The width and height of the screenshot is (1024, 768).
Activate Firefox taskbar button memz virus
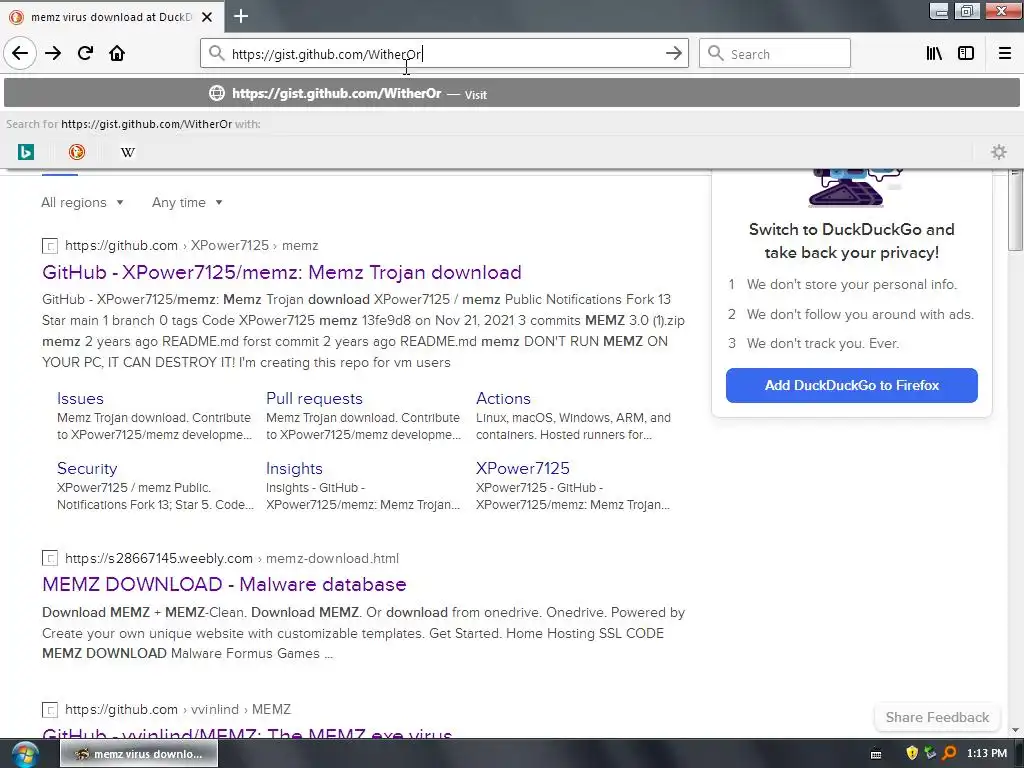coord(139,754)
